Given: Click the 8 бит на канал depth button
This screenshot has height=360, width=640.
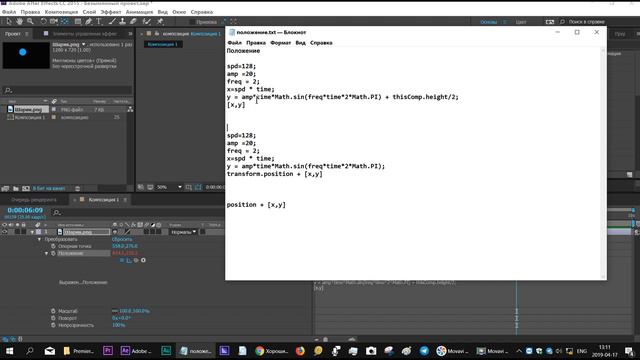Looking at the screenshot, I should coord(49,188).
